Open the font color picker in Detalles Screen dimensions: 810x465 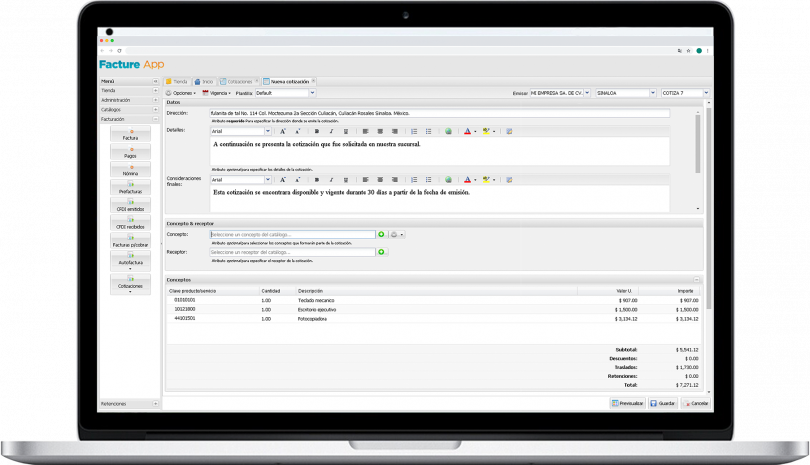(x=469, y=131)
